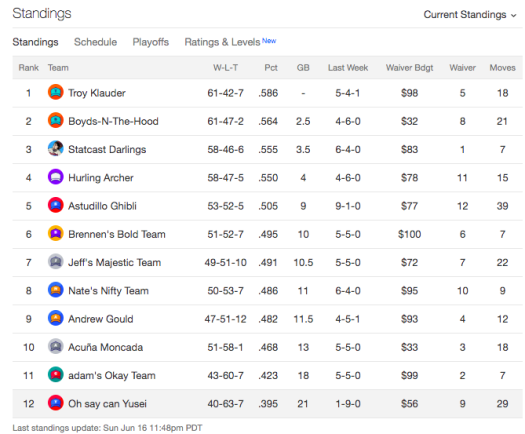Viewport: 525px width, 434px height.
Task: Click Troy Klauder's team avatar icon
Action: tap(56, 92)
